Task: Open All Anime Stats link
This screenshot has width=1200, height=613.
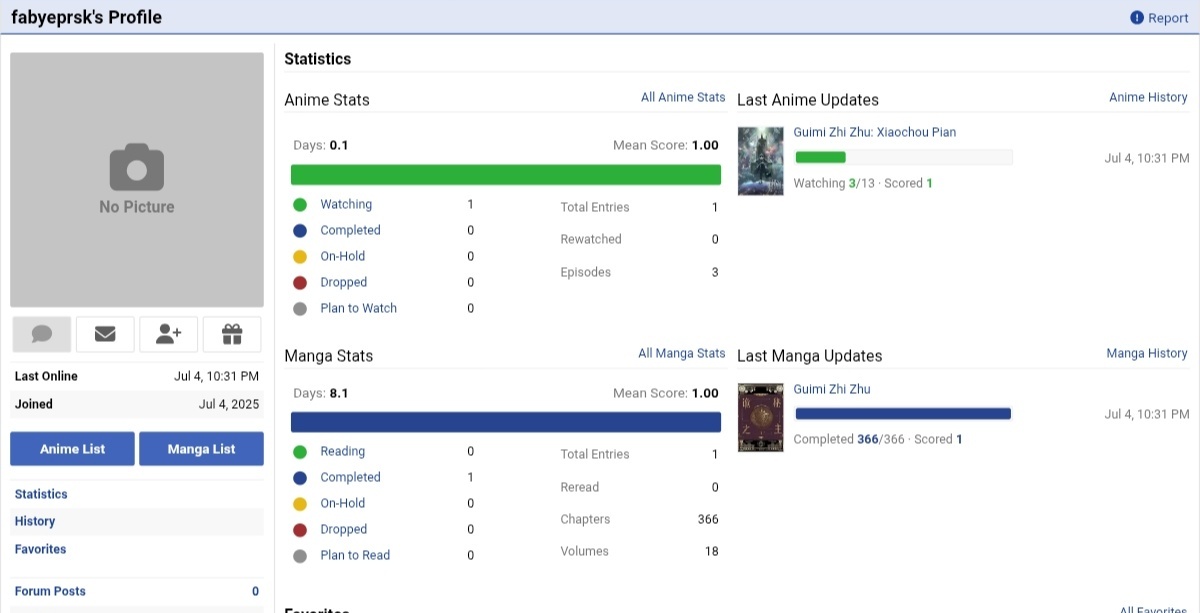Action: (683, 97)
